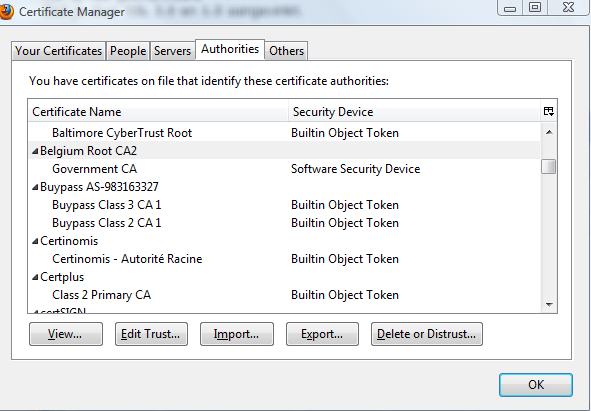Viewport: 591px width, 411px height.
Task: Select Class 2 Primary CA certificate
Action: [x=284, y=295]
